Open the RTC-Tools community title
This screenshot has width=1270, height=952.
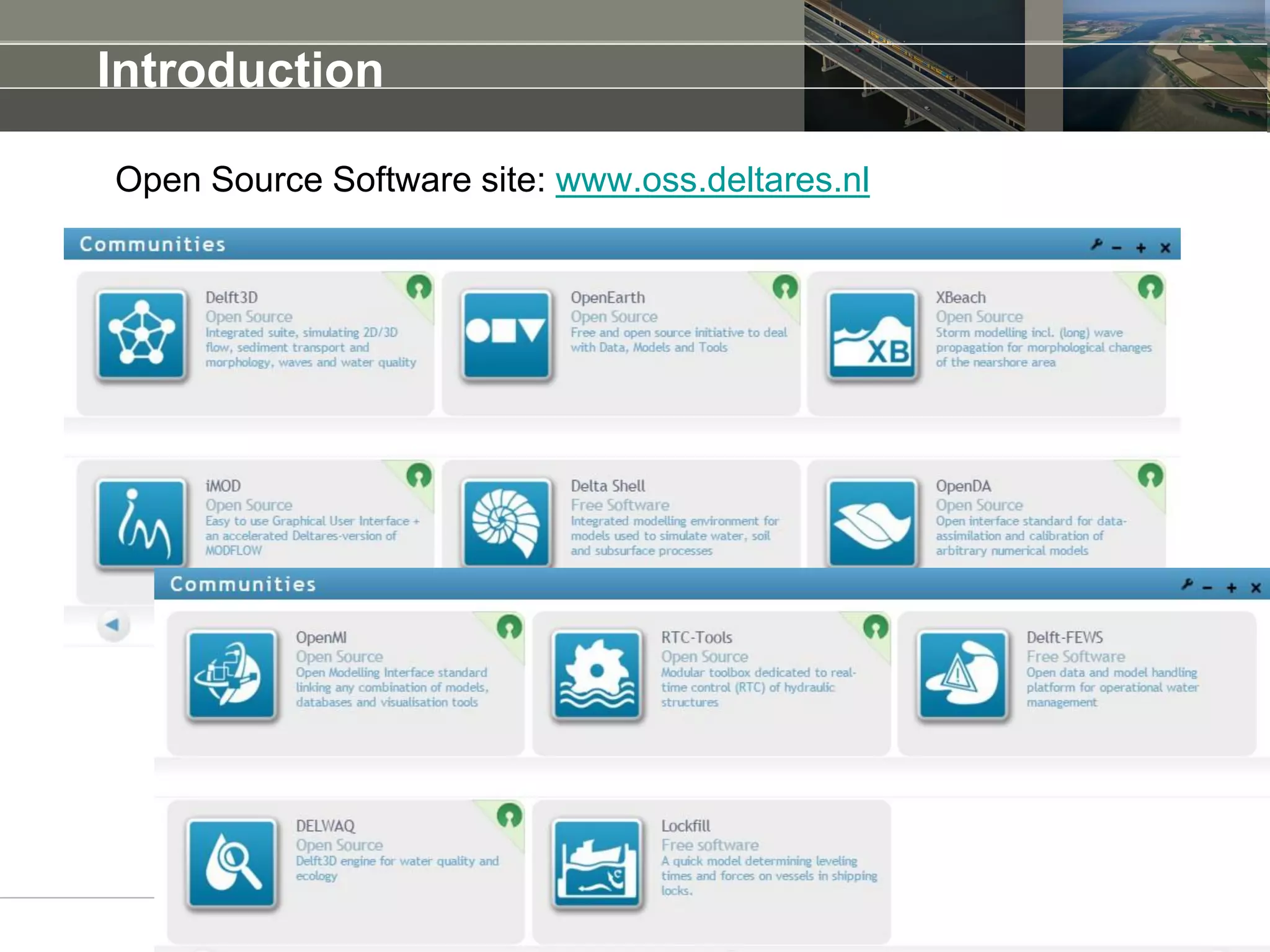pos(696,637)
